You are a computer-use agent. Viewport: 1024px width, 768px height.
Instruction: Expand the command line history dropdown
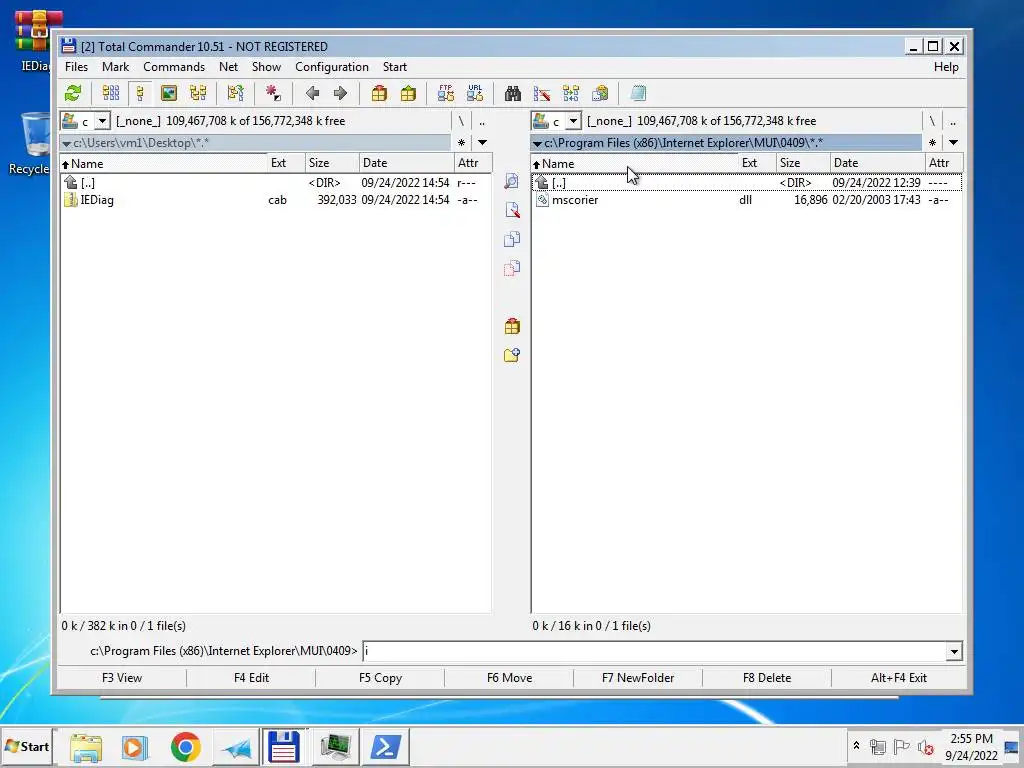(954, 651)
